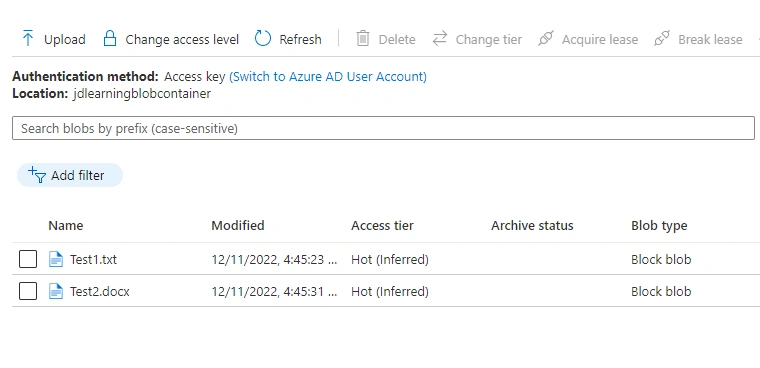Click Block blob in Test1.txt row
Viewport: 760px width, 368px height.
[661, 259]
